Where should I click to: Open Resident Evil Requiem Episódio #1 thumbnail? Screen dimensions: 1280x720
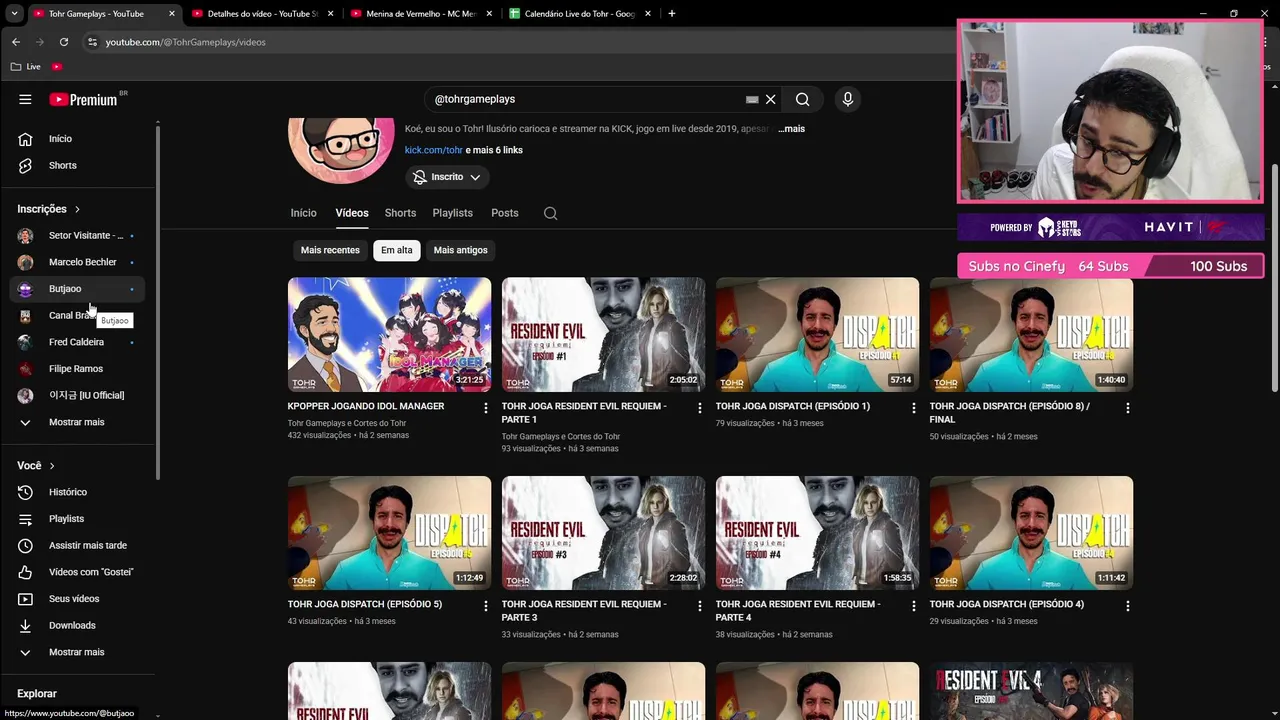603,334
